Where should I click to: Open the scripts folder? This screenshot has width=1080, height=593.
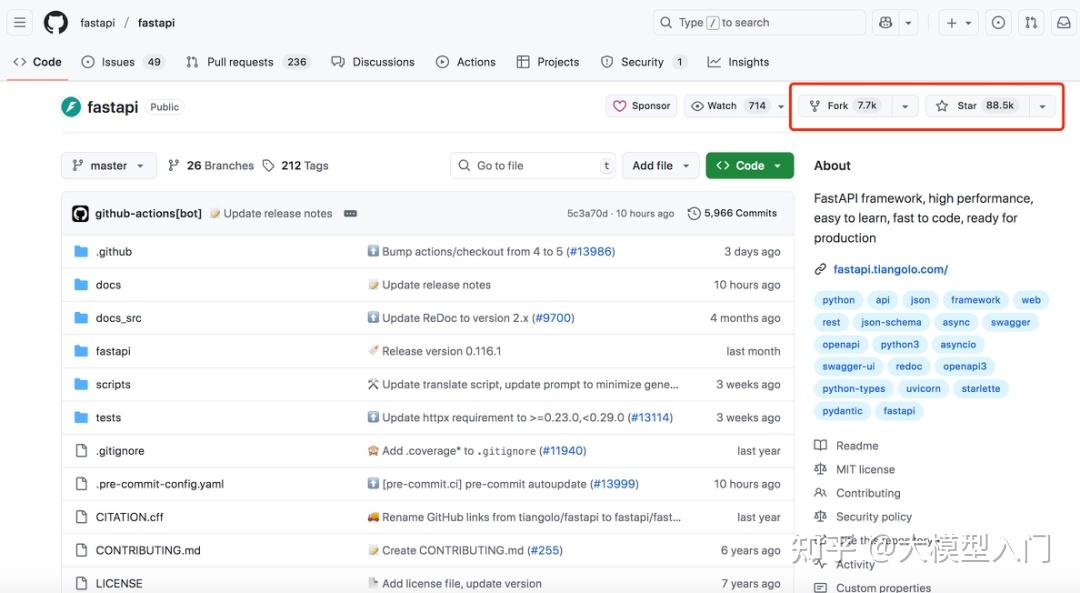tap(113, 384)
